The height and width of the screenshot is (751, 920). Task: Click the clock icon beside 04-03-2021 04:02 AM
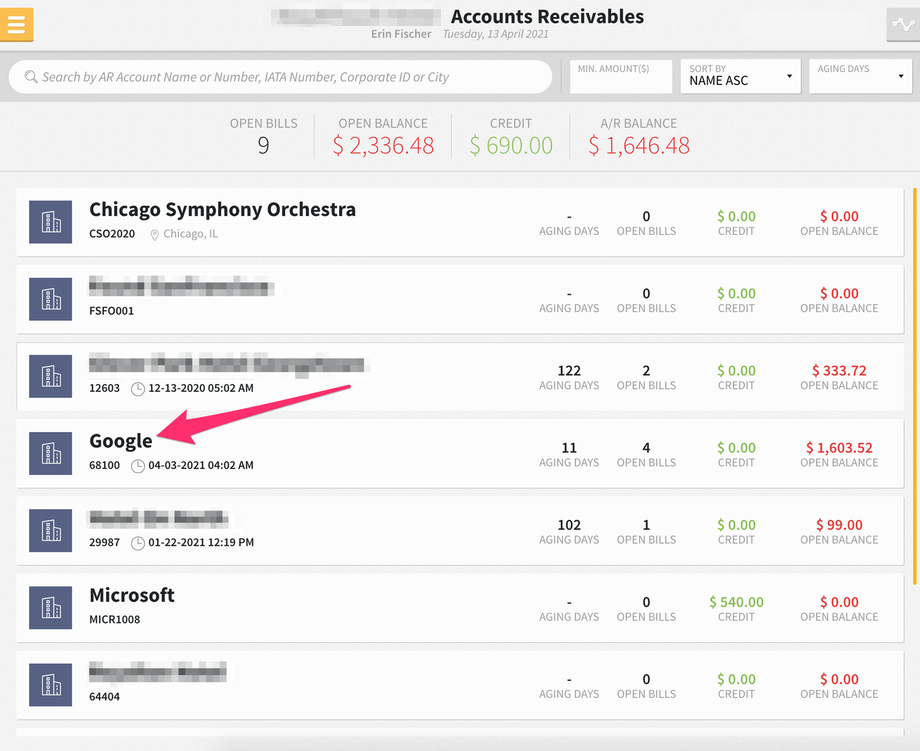(x=137, y=466)
